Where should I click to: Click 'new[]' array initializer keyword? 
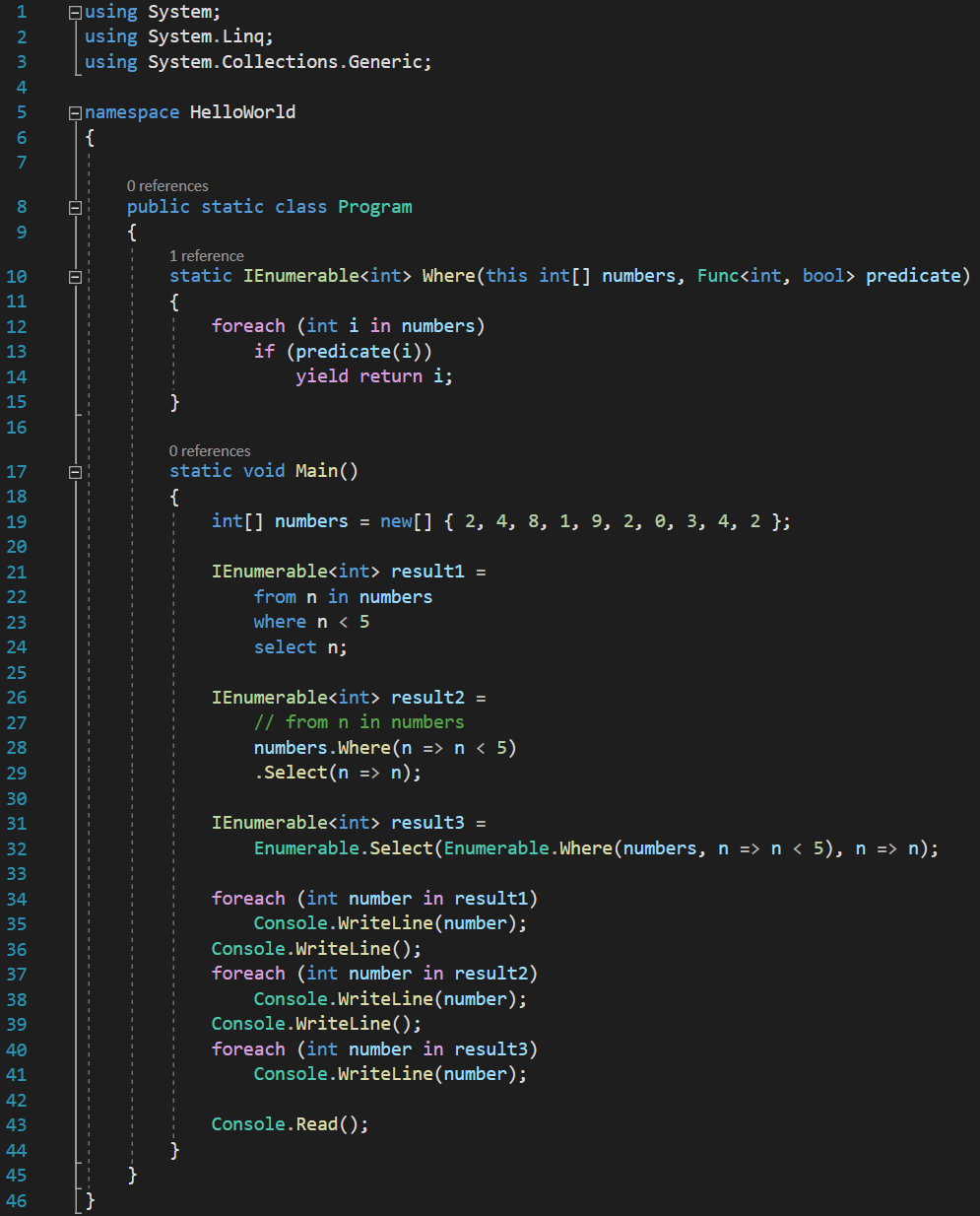(406, 521)
